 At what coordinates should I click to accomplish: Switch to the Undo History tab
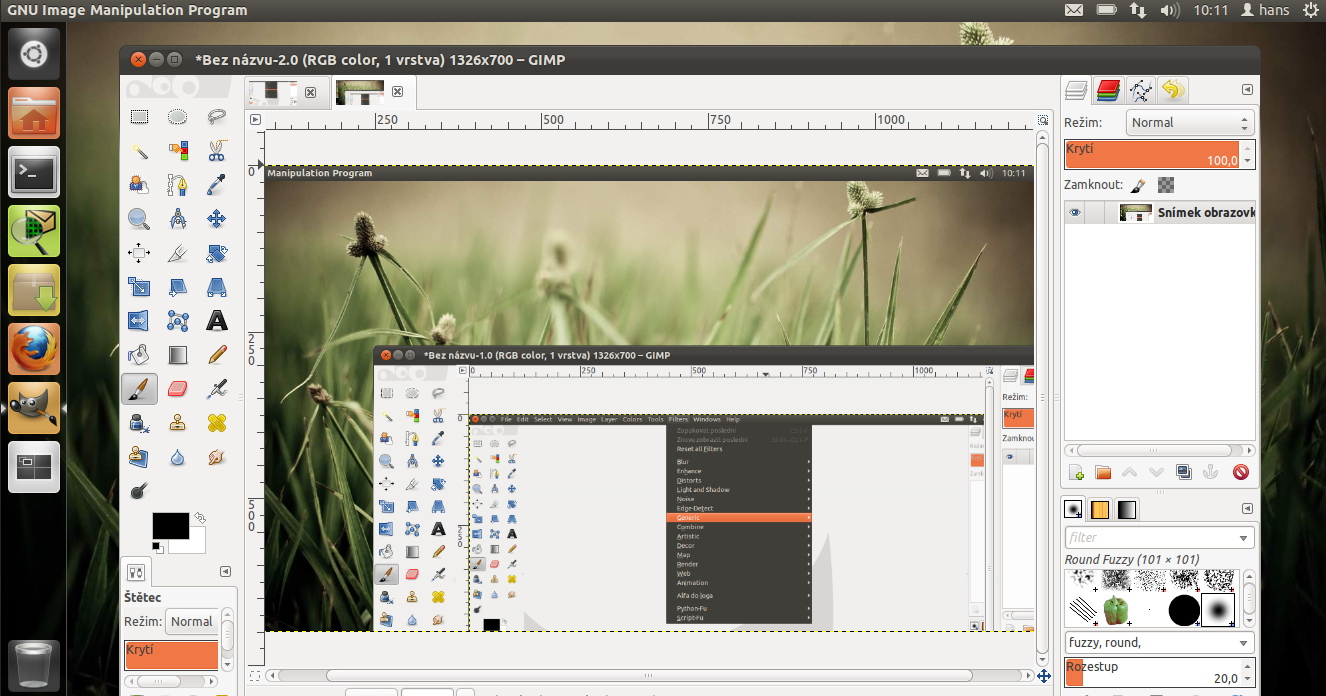pyautogui.click(x=1172, y=90)
